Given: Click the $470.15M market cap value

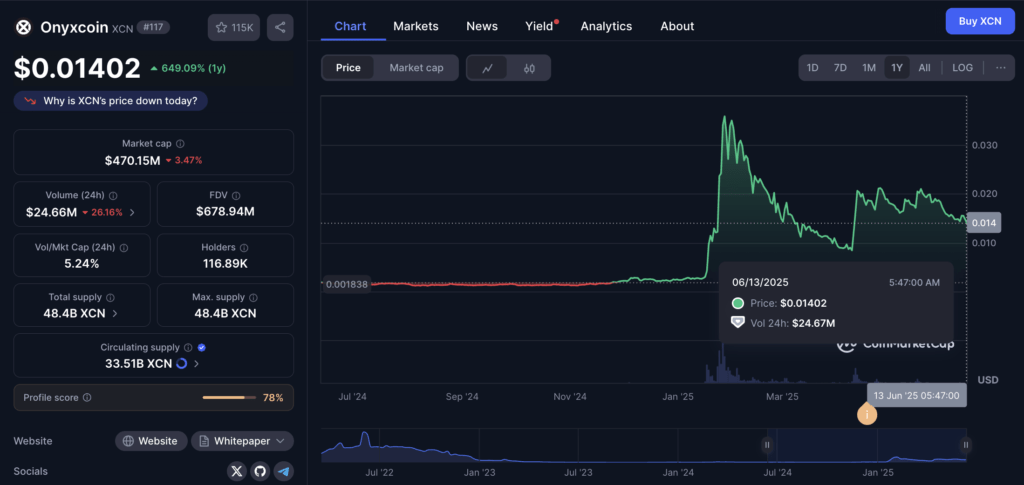Looking at the screenshot, I should coord(133,160).
